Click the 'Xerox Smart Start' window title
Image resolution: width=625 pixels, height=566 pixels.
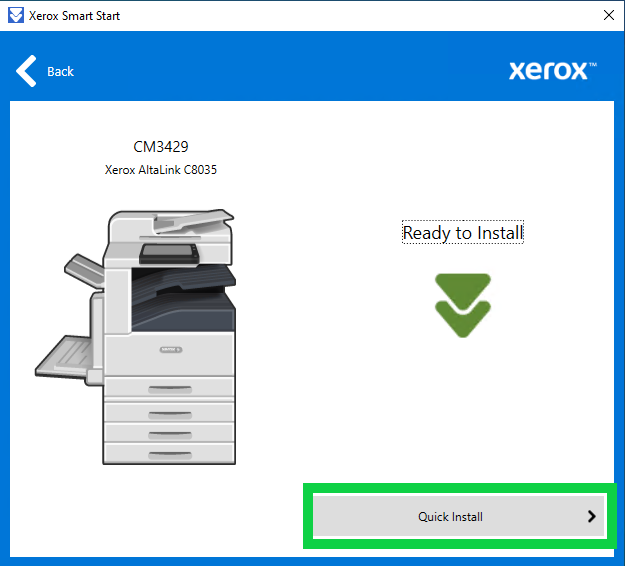pyautogui.click(x=74, y=16)
